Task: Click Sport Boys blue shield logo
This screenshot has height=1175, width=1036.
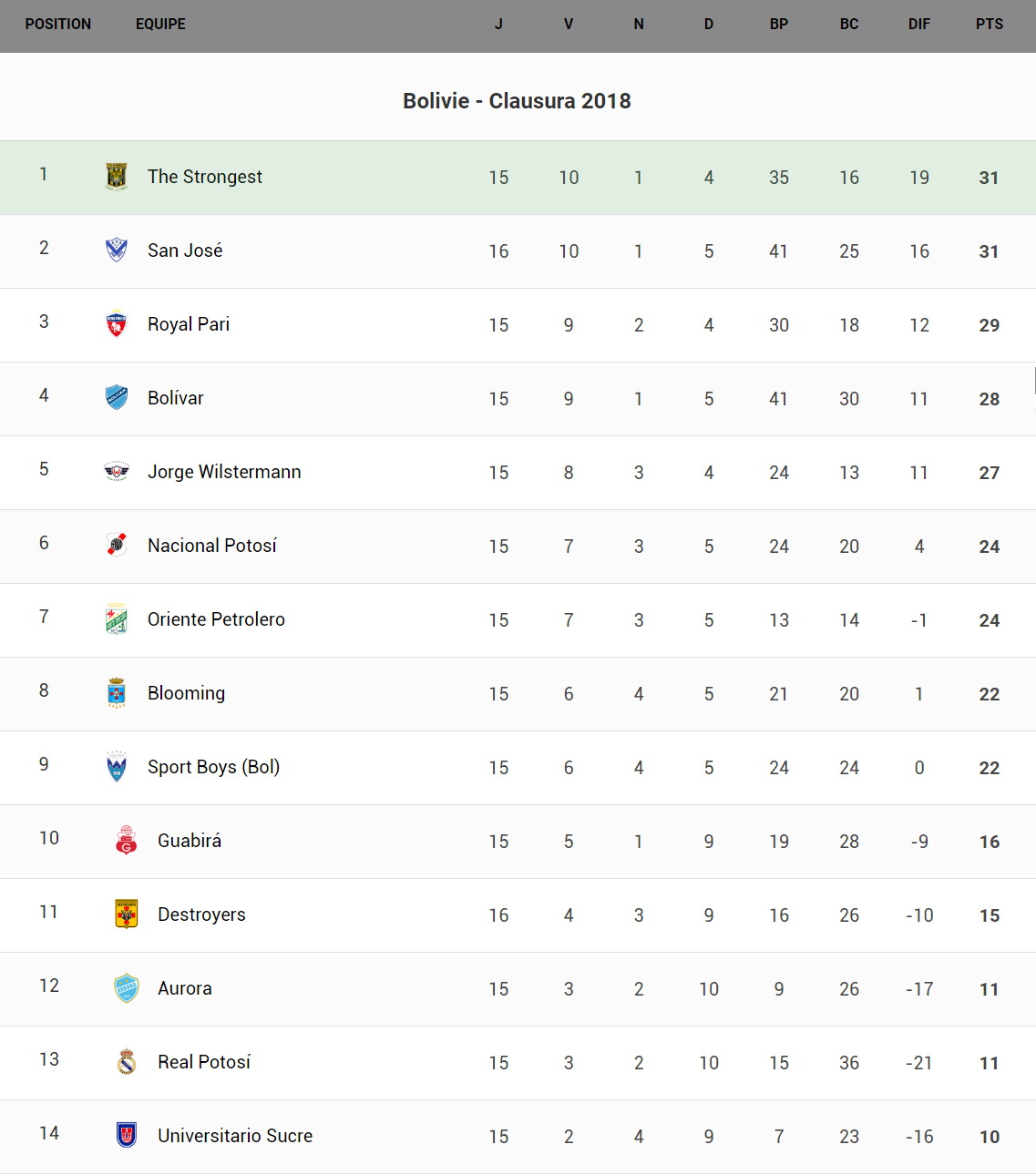Action: (x=117, y=767)
